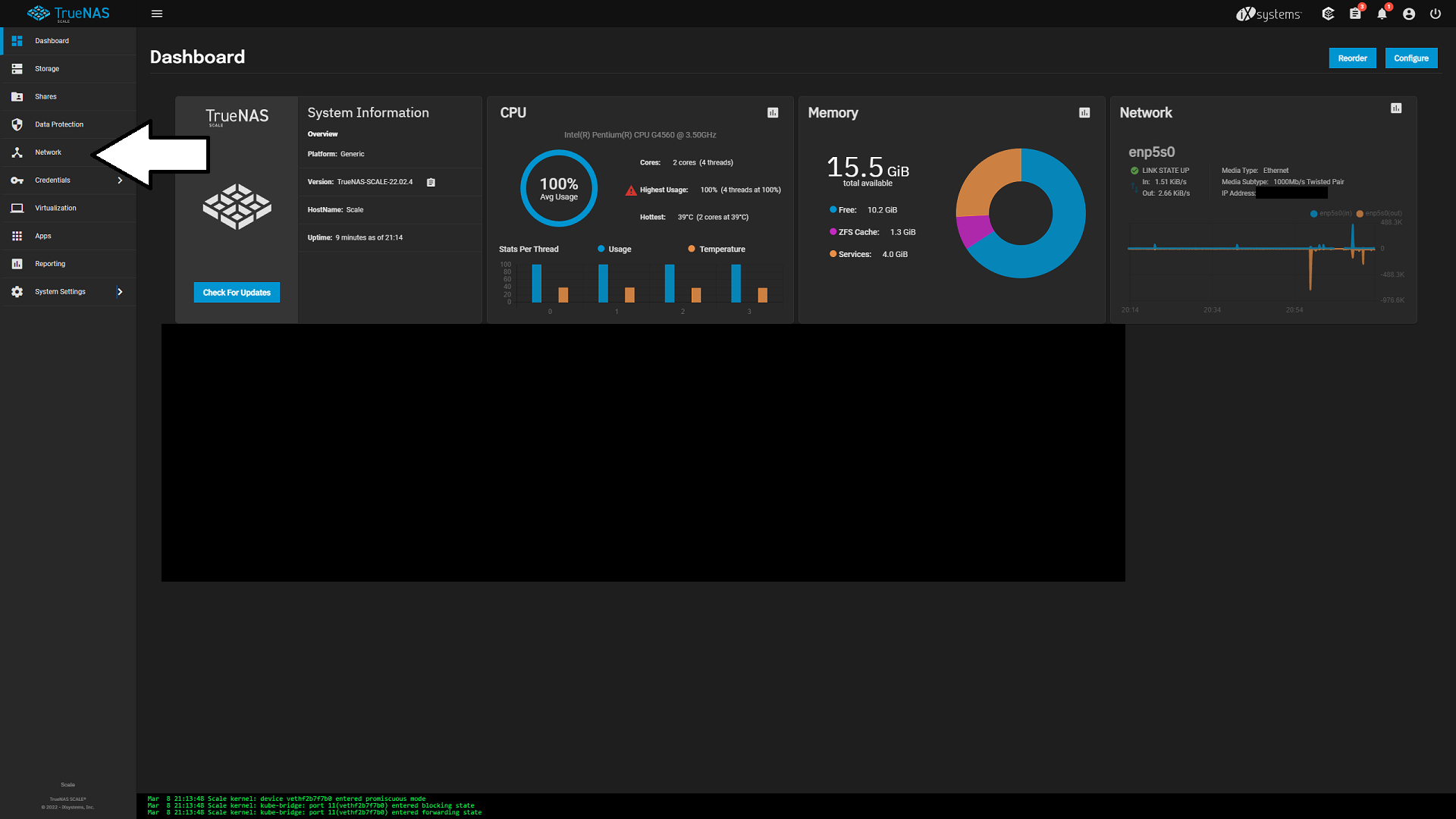This screenshot has height=819, width=1456.
Task: Toggle the sidebar with the hamburger icon
Action: click(157, 14)
